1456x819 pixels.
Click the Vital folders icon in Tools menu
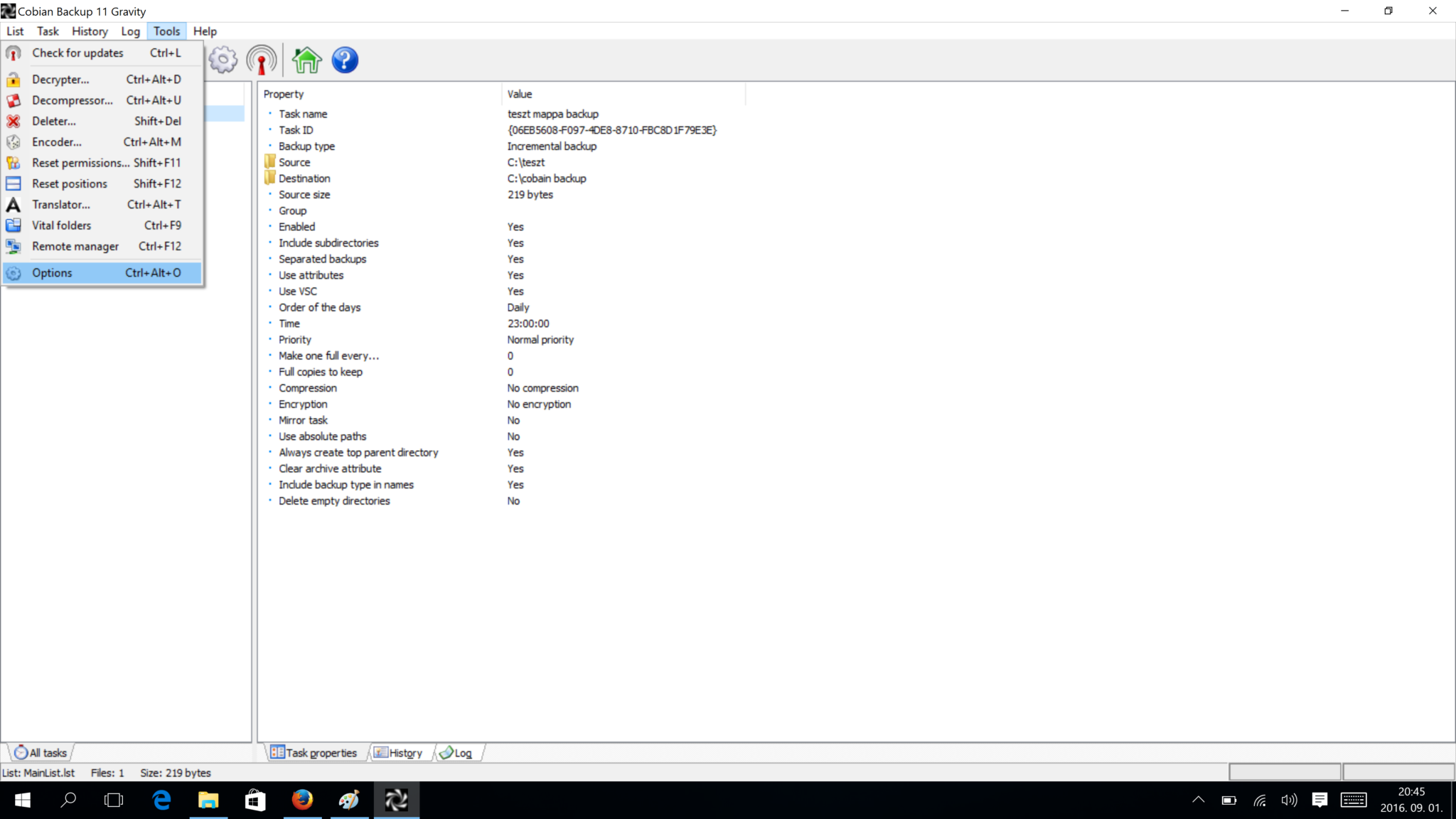point(14,225)
